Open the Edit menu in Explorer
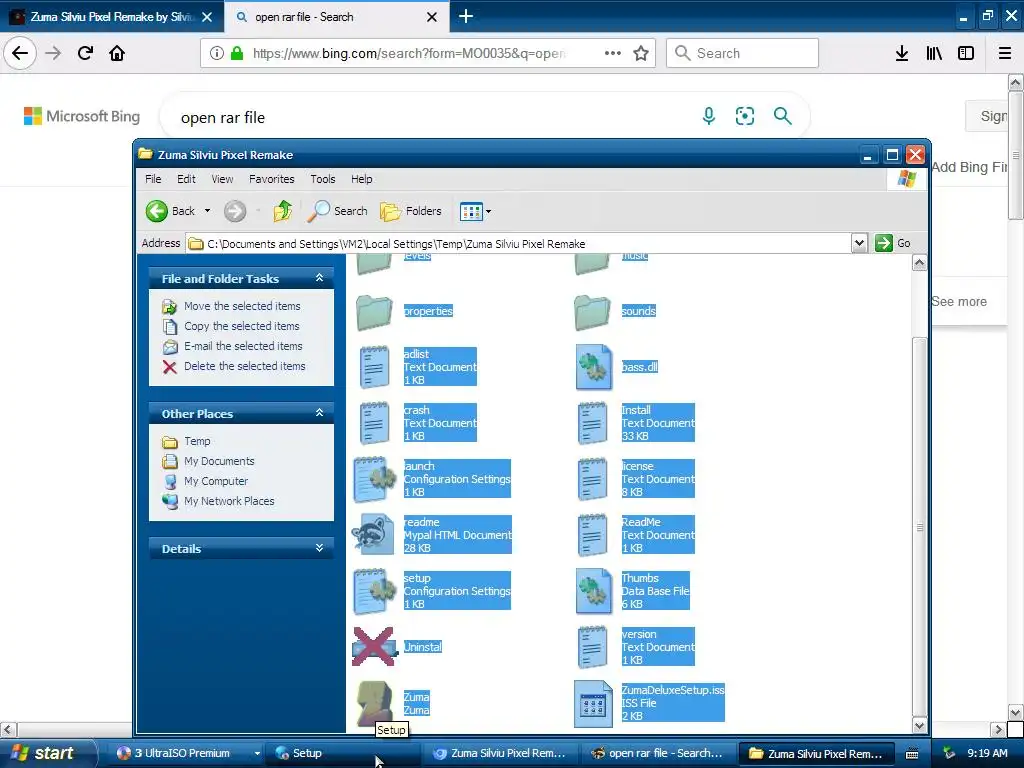1024x768 pixels. tap(186, 179)
